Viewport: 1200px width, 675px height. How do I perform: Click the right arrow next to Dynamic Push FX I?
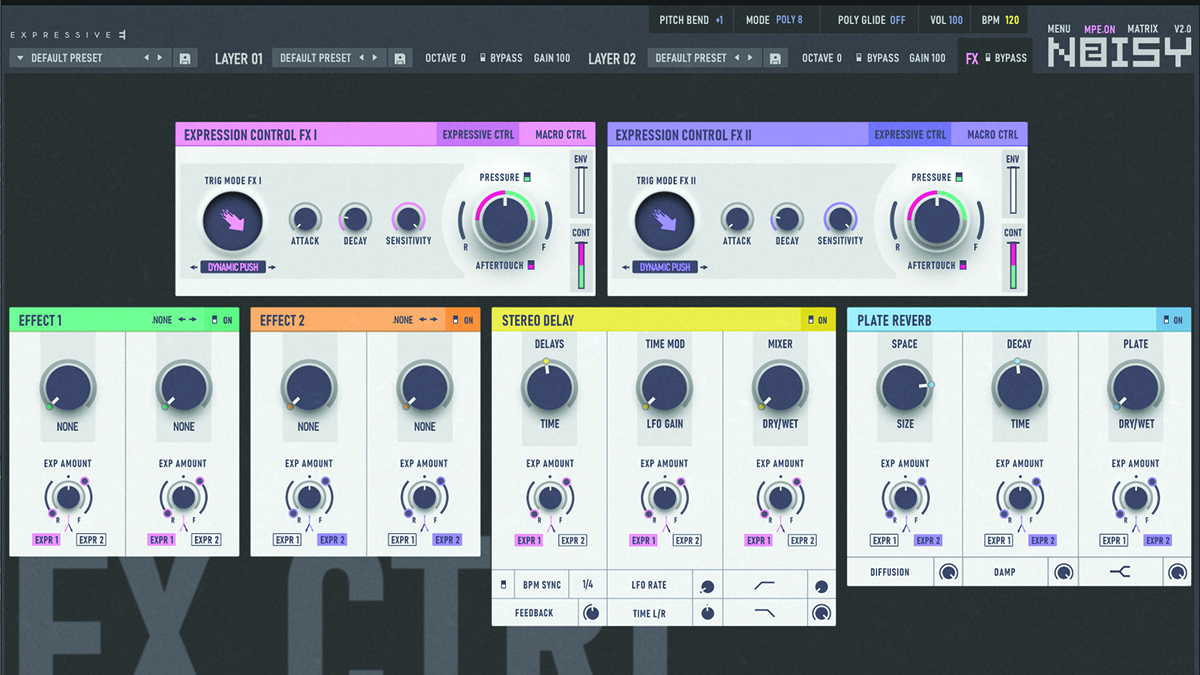coord(272,267)
